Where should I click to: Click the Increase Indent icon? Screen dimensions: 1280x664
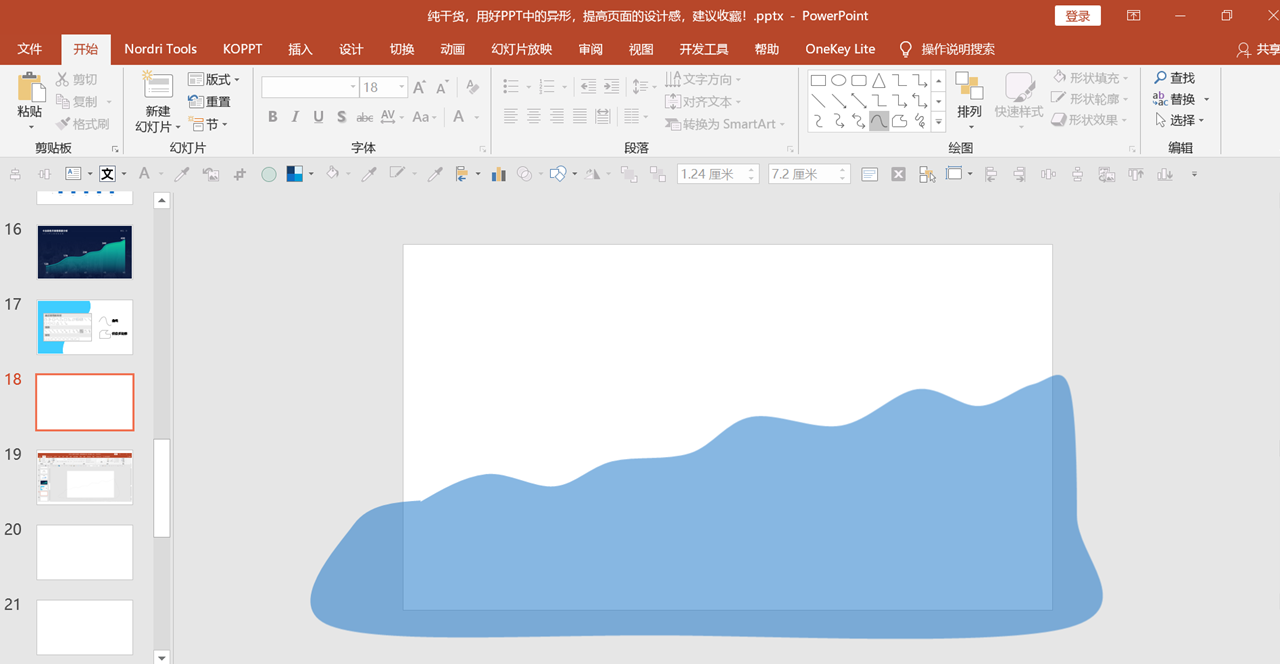pyautogui.click(x=610, y=87)
